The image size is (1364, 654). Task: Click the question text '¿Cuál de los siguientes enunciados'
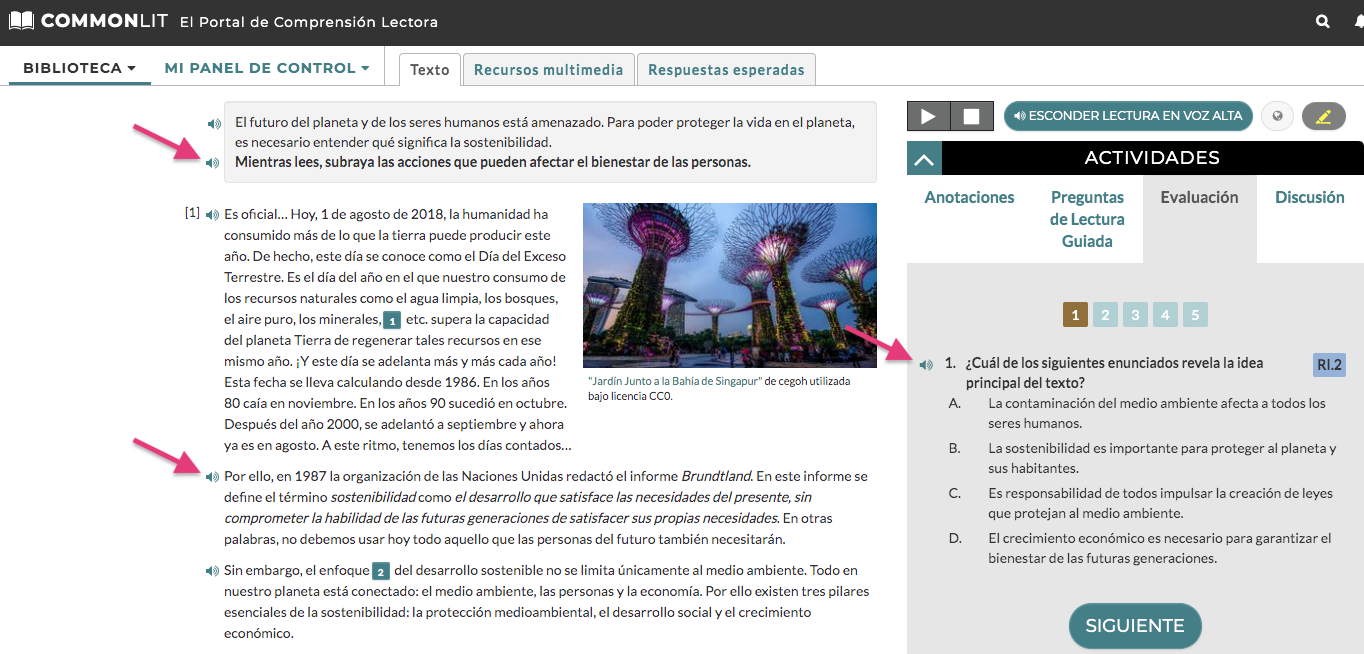point(1114,373)
